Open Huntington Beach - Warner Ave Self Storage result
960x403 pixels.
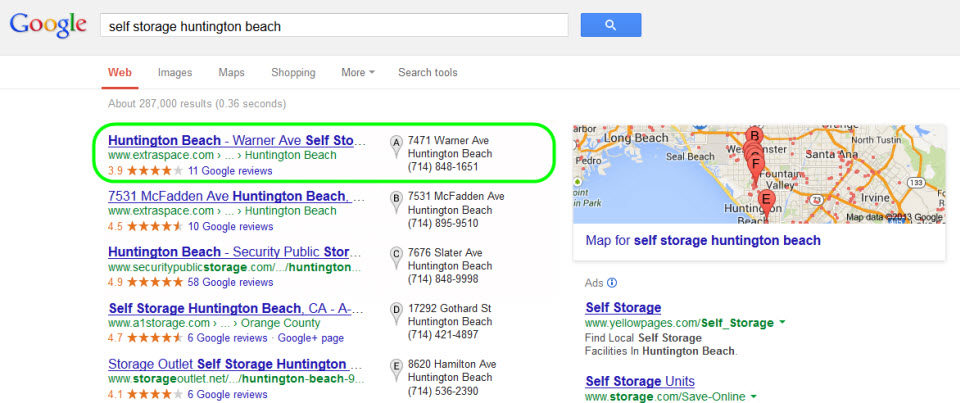pyautogui.click(x=237, y=141)
